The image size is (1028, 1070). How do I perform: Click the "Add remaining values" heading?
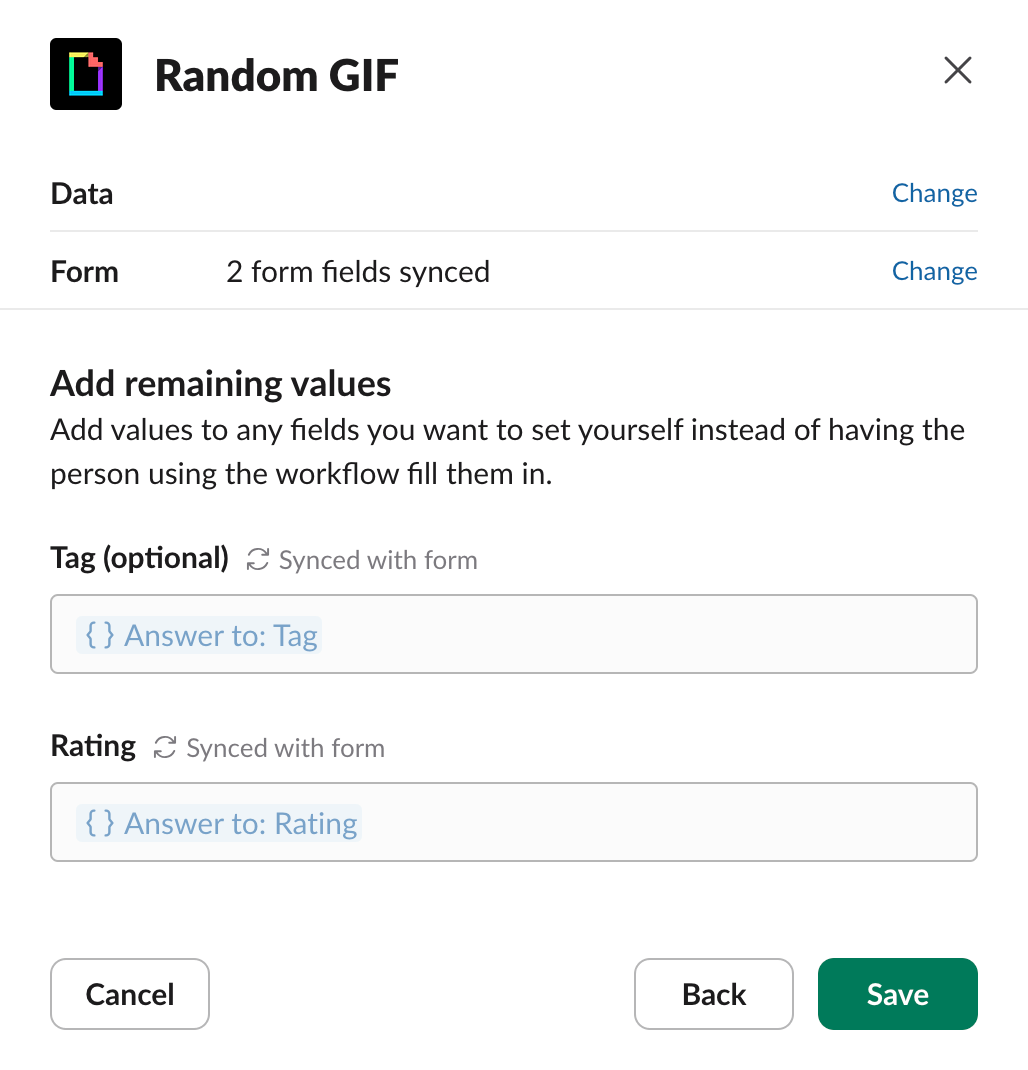(x=220, y=384)
